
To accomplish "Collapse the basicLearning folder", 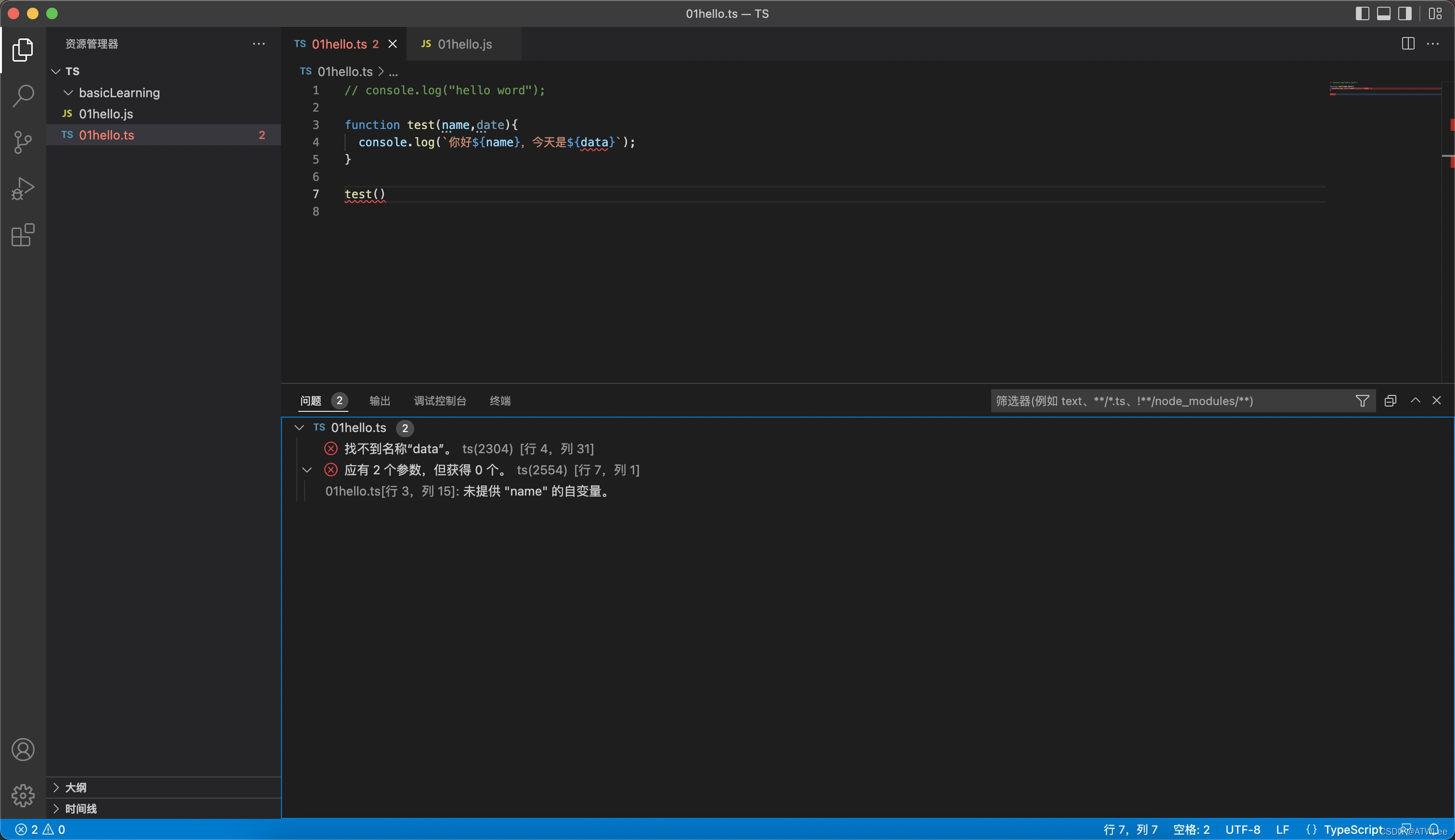I will (68, 92).
